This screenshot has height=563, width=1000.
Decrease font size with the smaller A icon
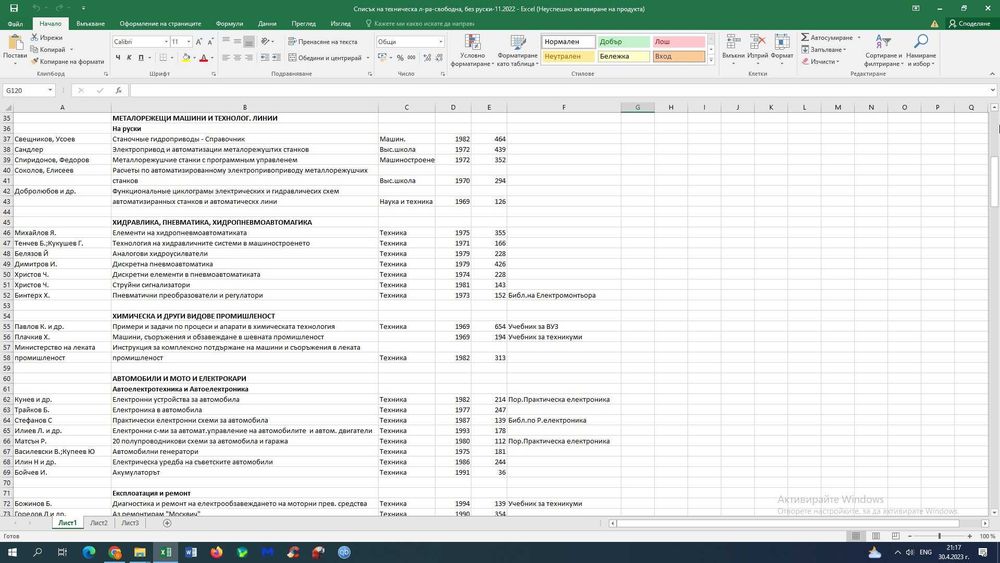210,41
